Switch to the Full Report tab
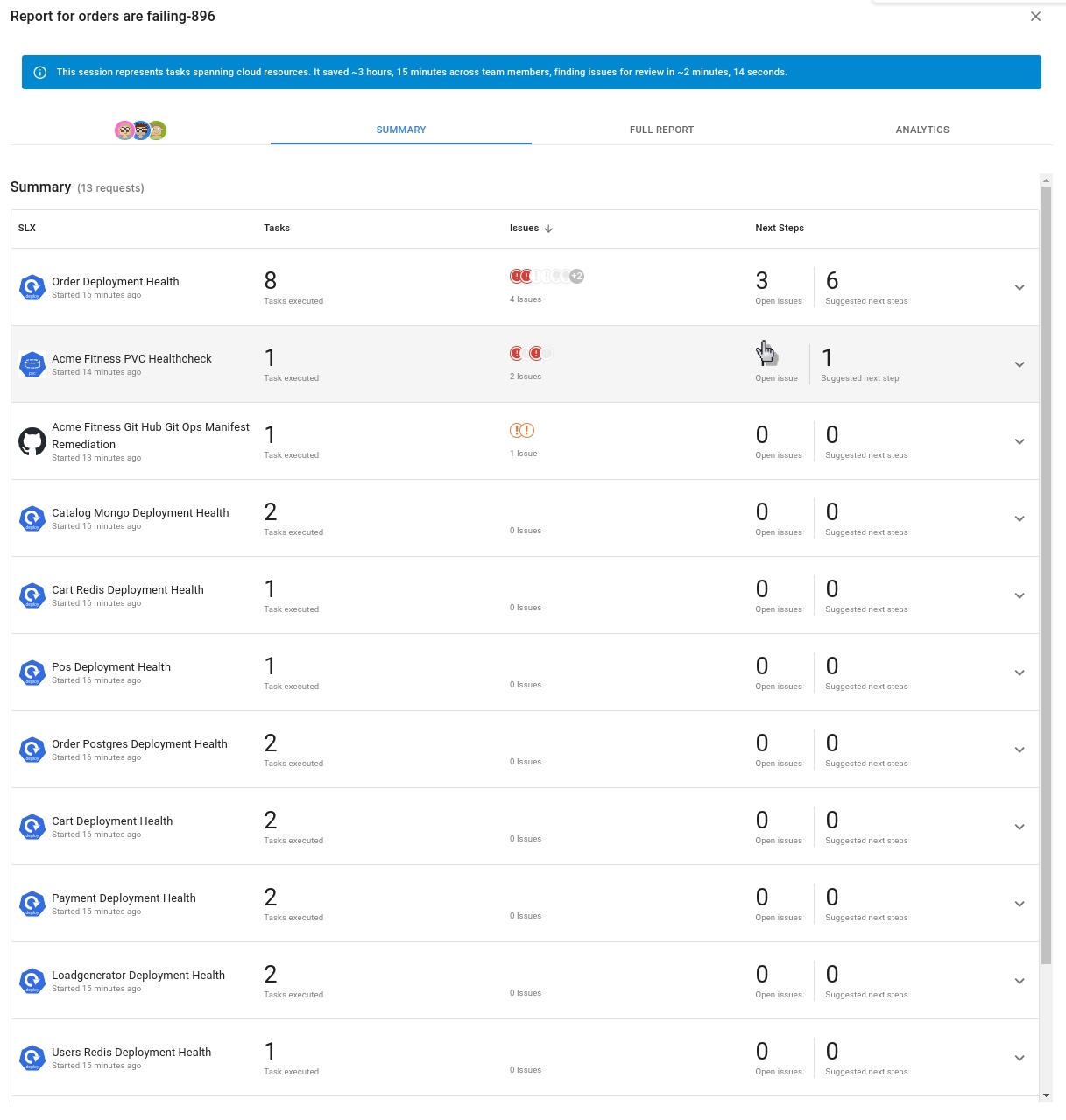Image resolution: width=1066 pixels, height=1120 pixels. (661, 130)
